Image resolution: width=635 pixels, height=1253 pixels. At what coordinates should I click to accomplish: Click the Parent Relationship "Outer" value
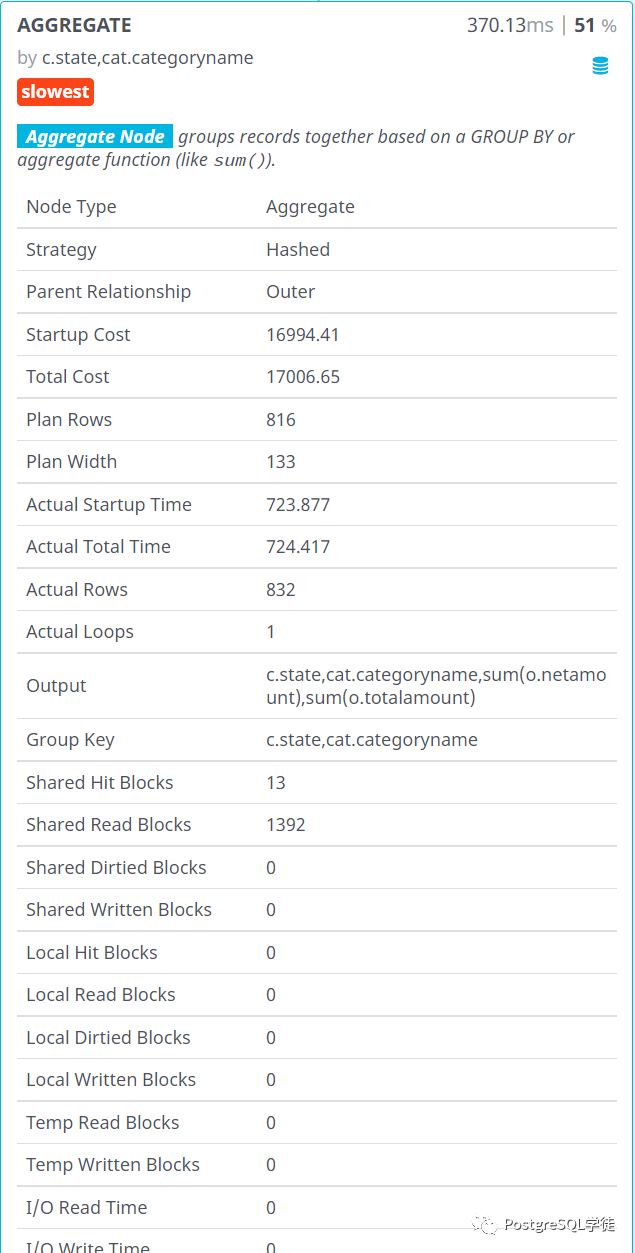[290, 292]
